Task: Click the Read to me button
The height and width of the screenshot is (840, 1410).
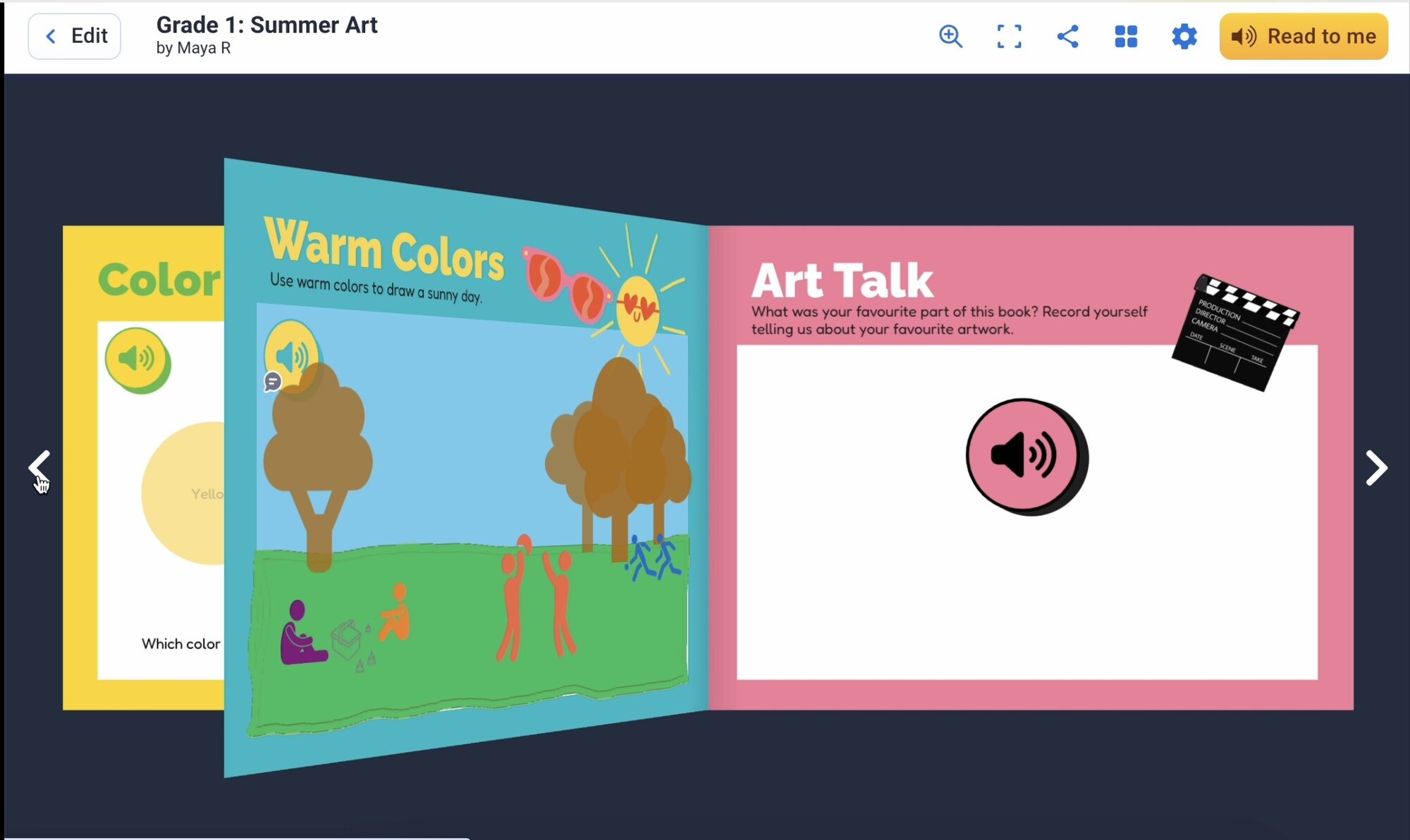Action: point(1304,36)
